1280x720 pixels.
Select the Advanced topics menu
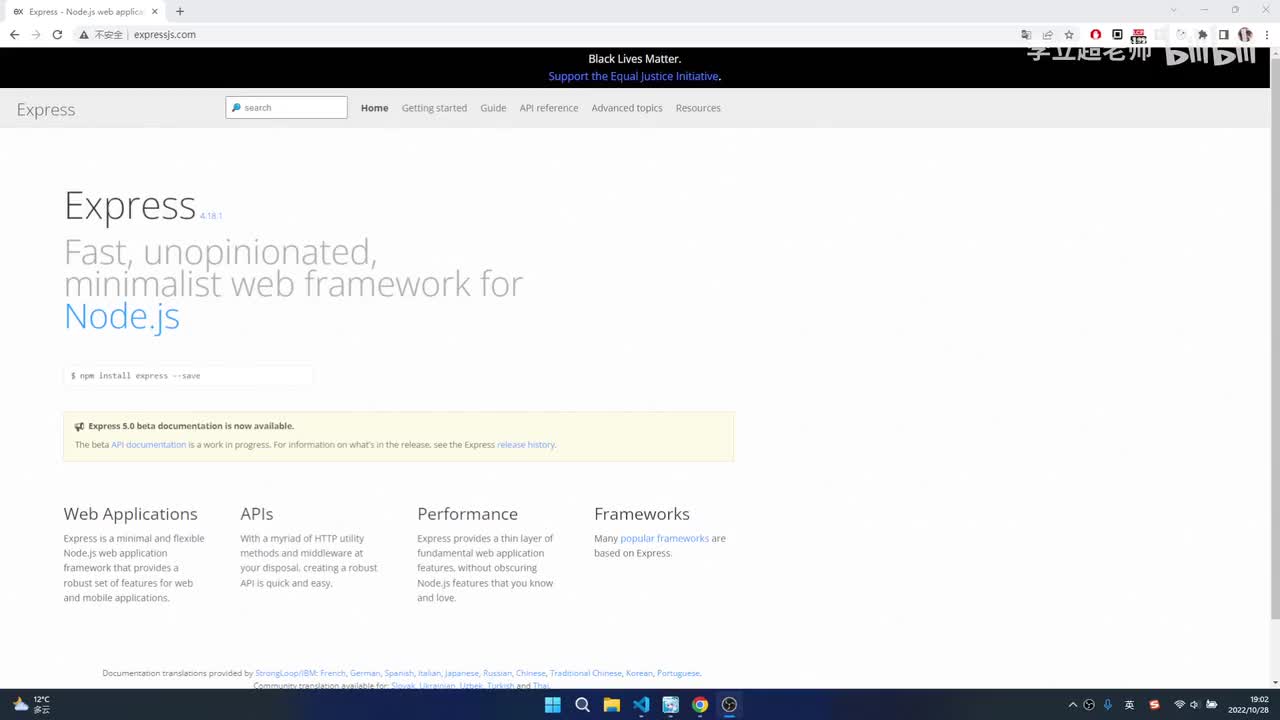coord(627,108)
